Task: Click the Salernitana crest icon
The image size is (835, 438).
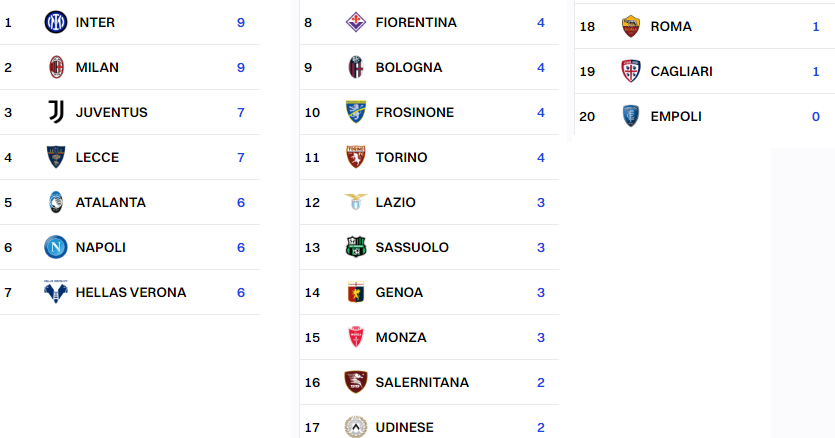Action: [x=356, y=382]
